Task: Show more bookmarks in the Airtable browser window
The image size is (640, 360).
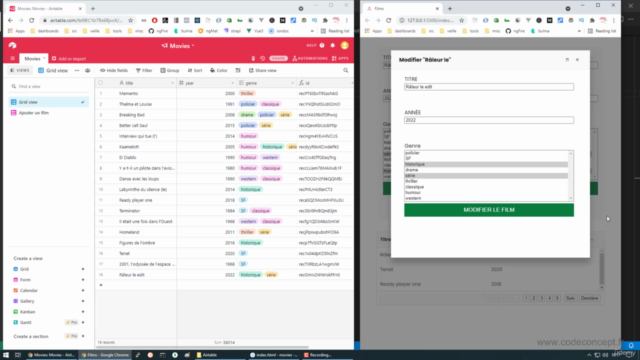Action: 312,31
